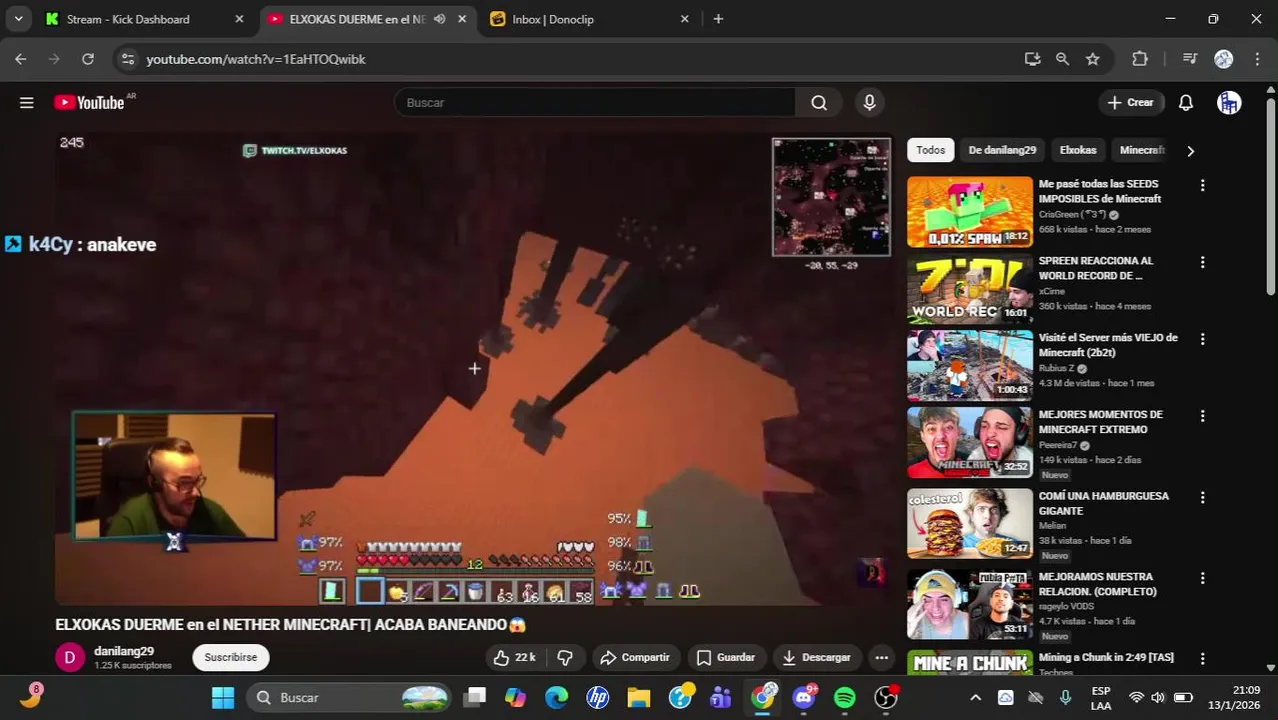This screenshot has width=1278, height=720.
Task: Open the YouTube guide hamburger menu
Action: click(x=27, y=103)
